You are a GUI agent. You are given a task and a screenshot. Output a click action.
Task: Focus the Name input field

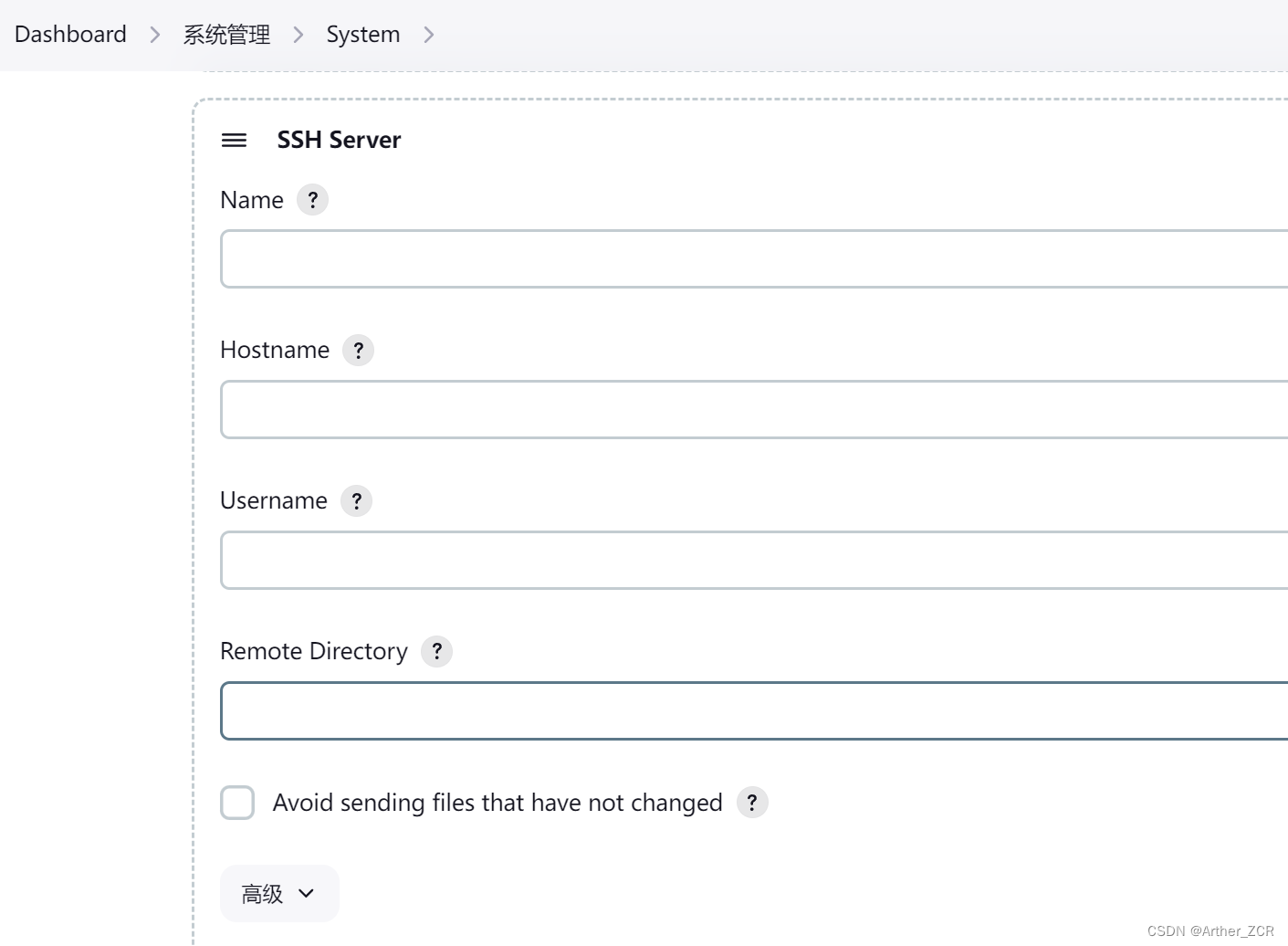pyautogui.click(x=754, y=259)
